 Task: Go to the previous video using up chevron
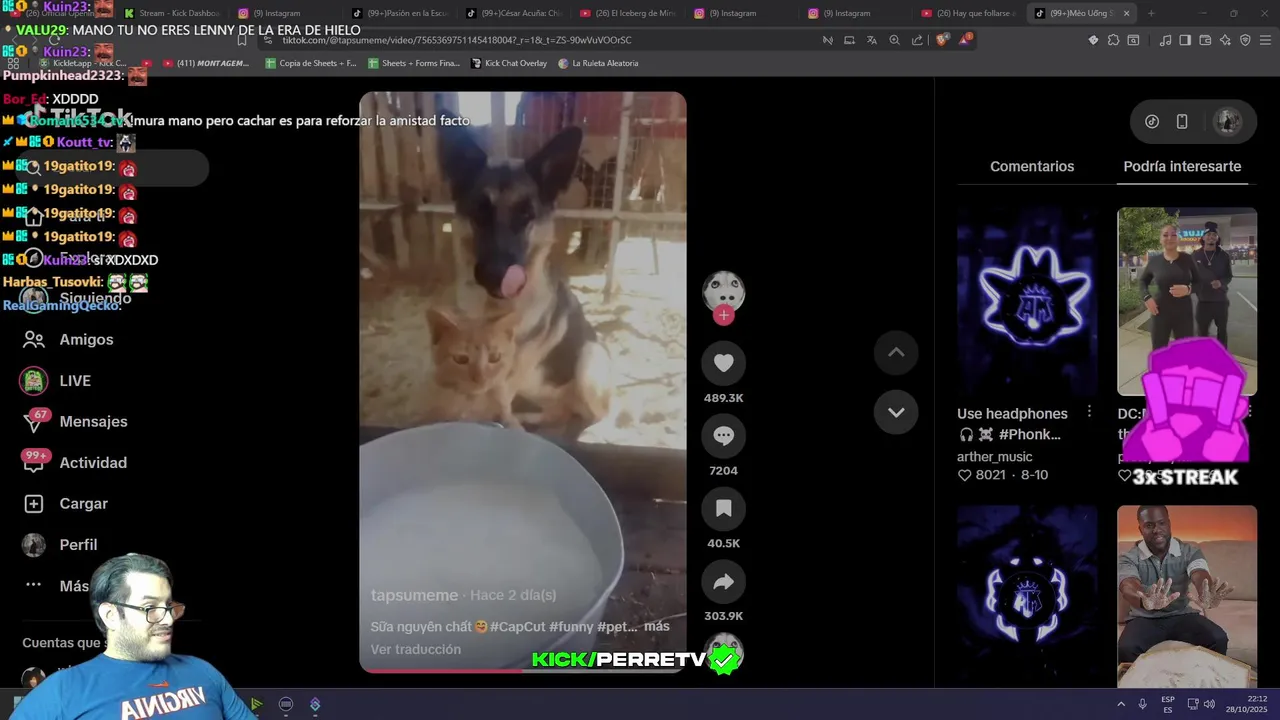point(896,352)
